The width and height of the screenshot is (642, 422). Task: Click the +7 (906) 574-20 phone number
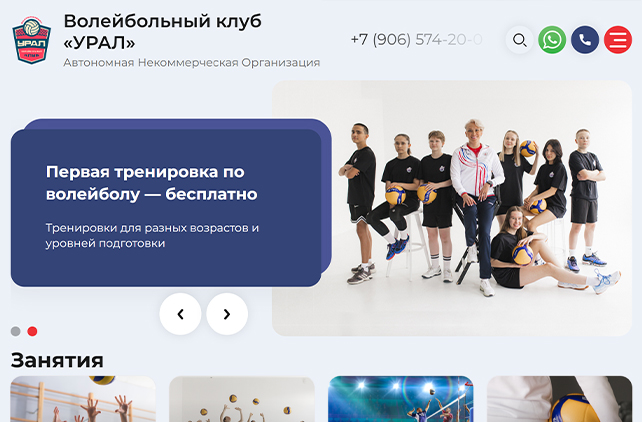pyautogui.click(x=416, y=40)
